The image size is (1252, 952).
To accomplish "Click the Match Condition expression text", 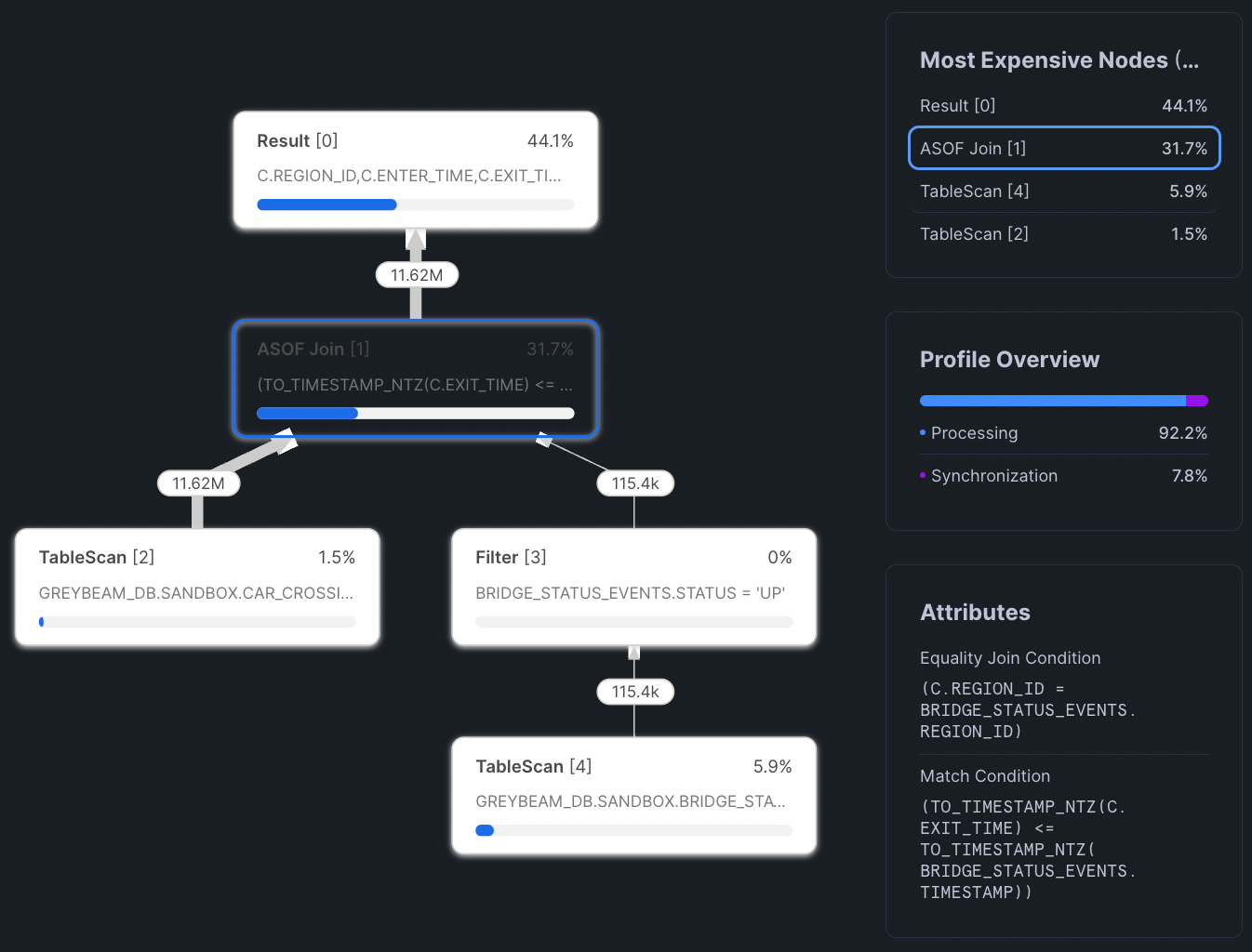I will click(1028, 850).
